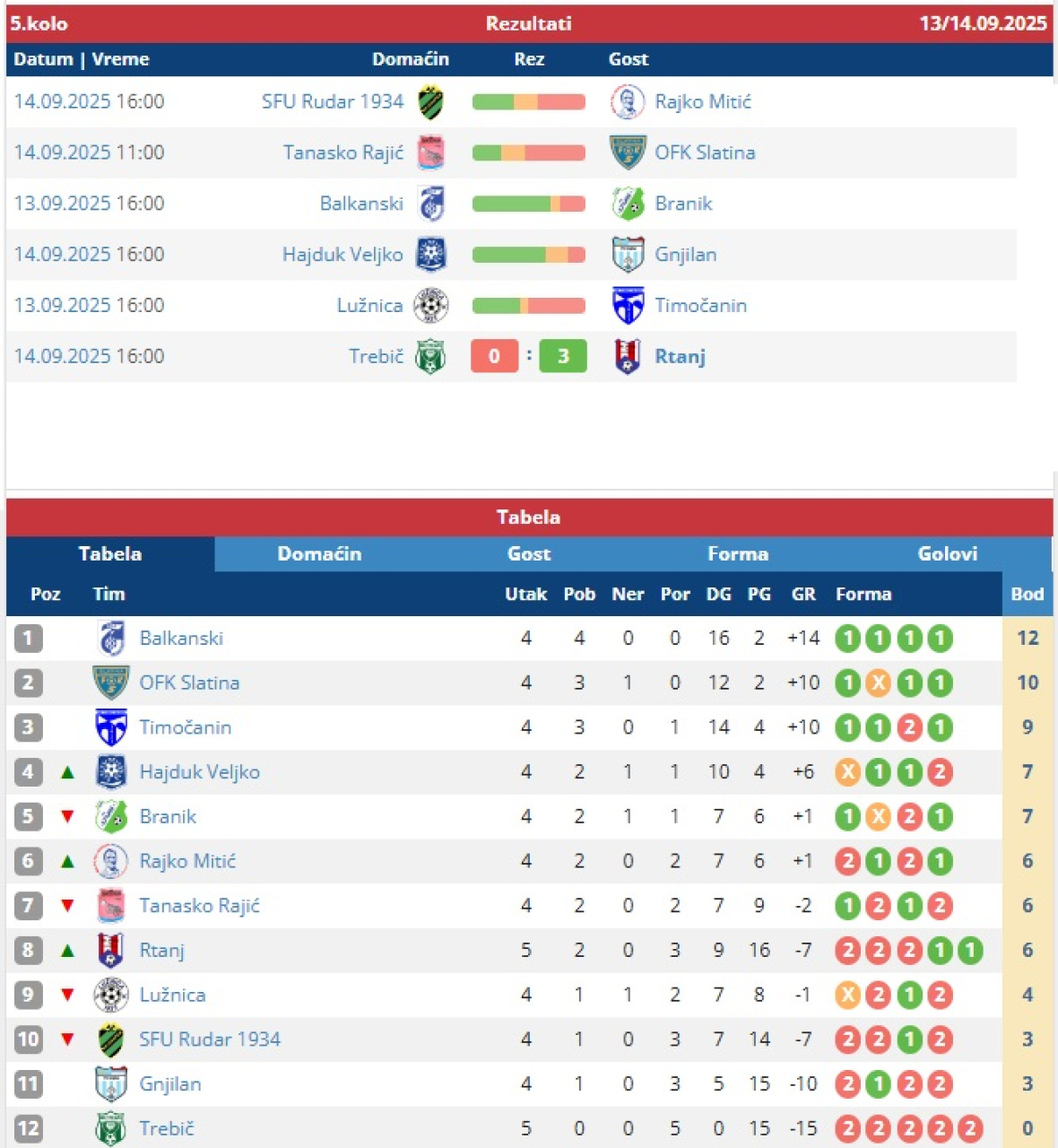Click Gnjilan crest in standings table
1058x1148 pixels.
111,1083
